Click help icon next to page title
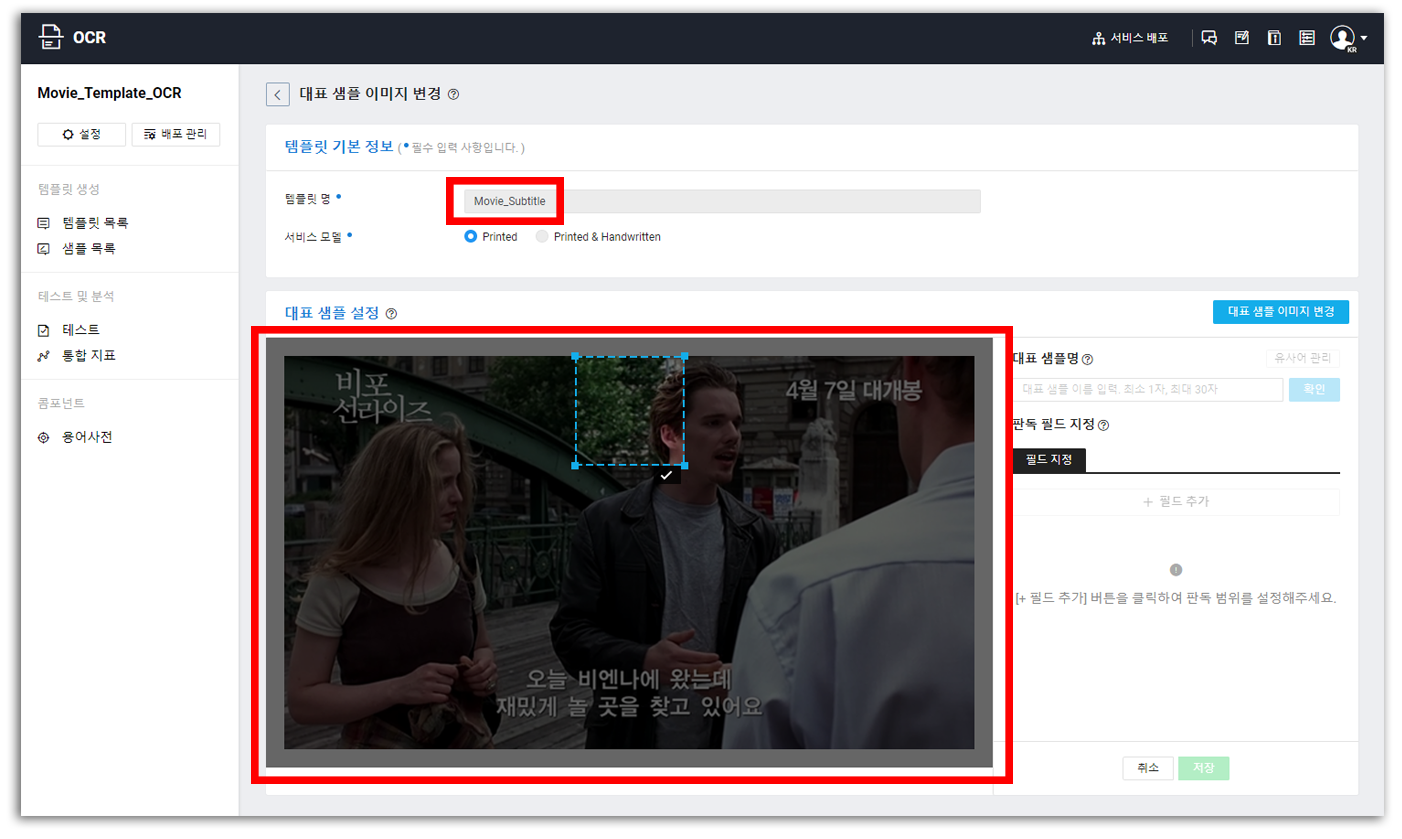Viewport: 1402px width, 839px height. click(453, 94)
